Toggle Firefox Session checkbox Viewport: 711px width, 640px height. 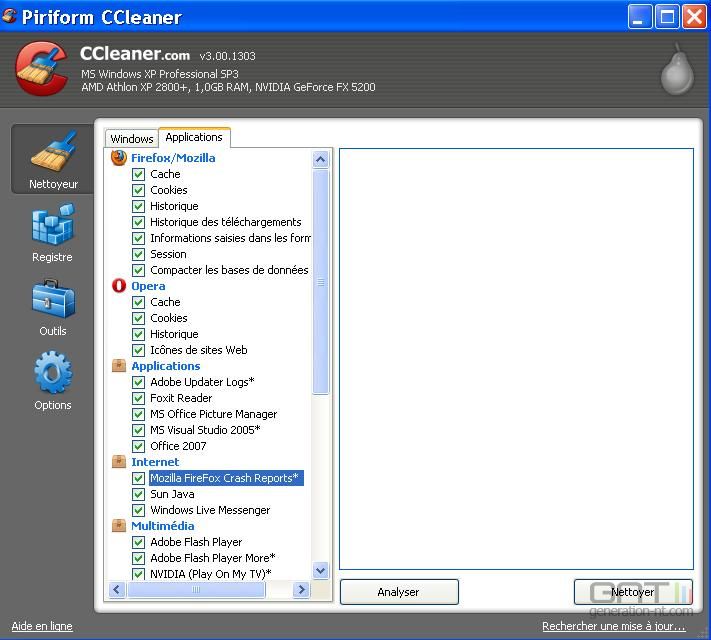[138, 254]
